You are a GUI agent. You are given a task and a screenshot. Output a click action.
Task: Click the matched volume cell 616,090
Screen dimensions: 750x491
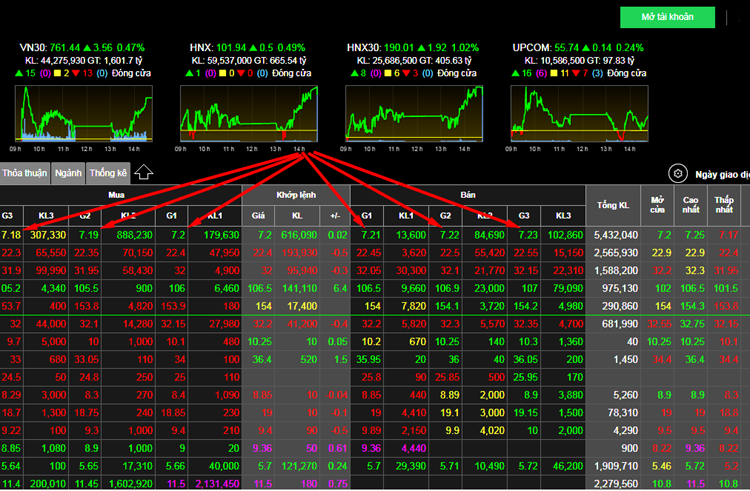(x=297, y=235)
